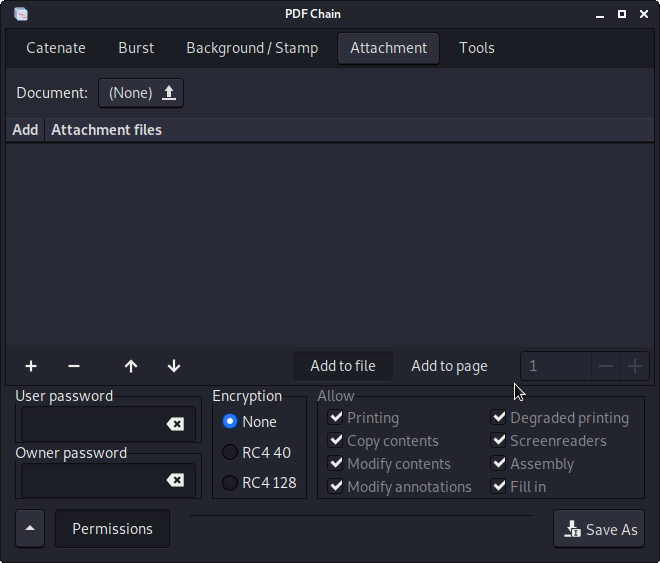
Task: Clear the Owner password field with backspace icon
Action: [176, 480]
